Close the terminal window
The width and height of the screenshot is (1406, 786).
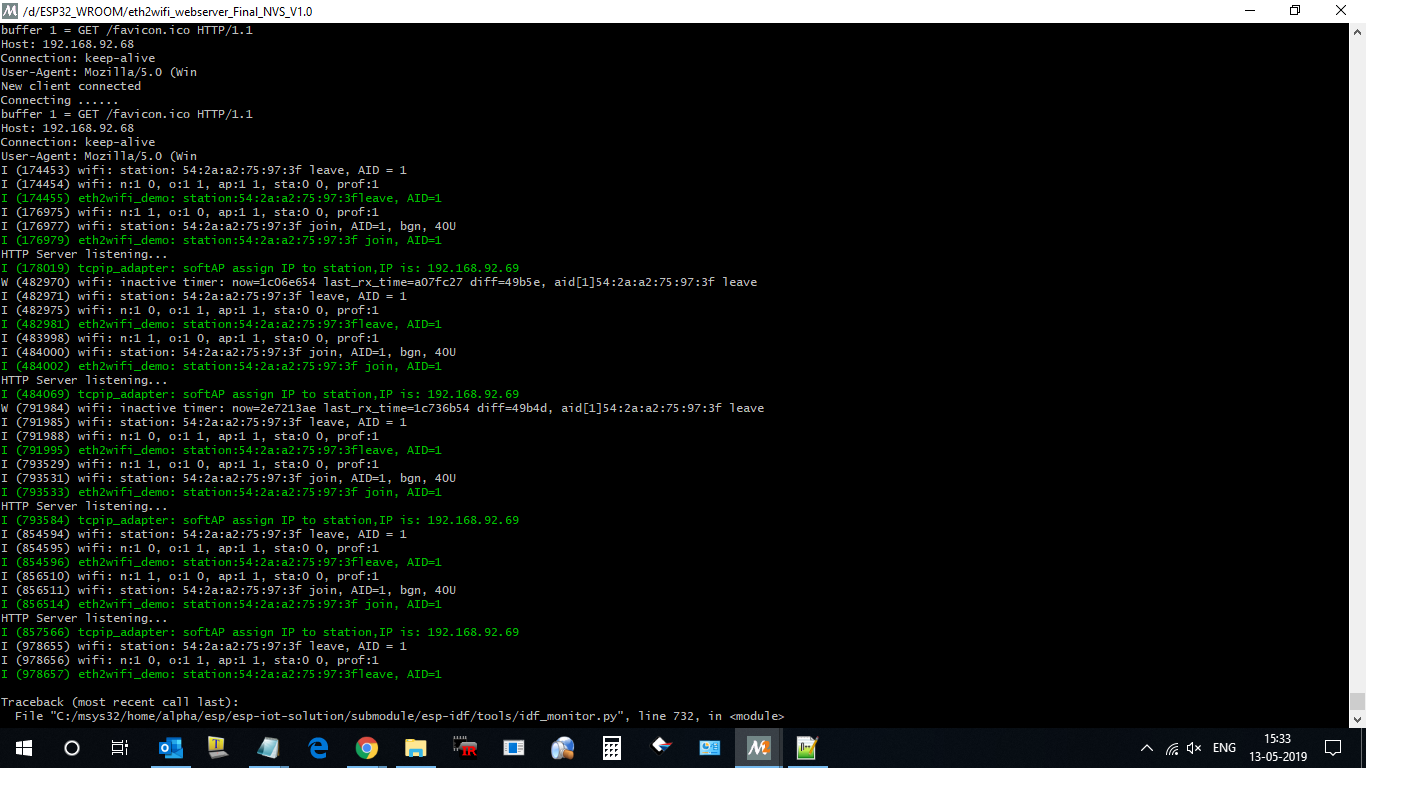tap(1341, 11)
